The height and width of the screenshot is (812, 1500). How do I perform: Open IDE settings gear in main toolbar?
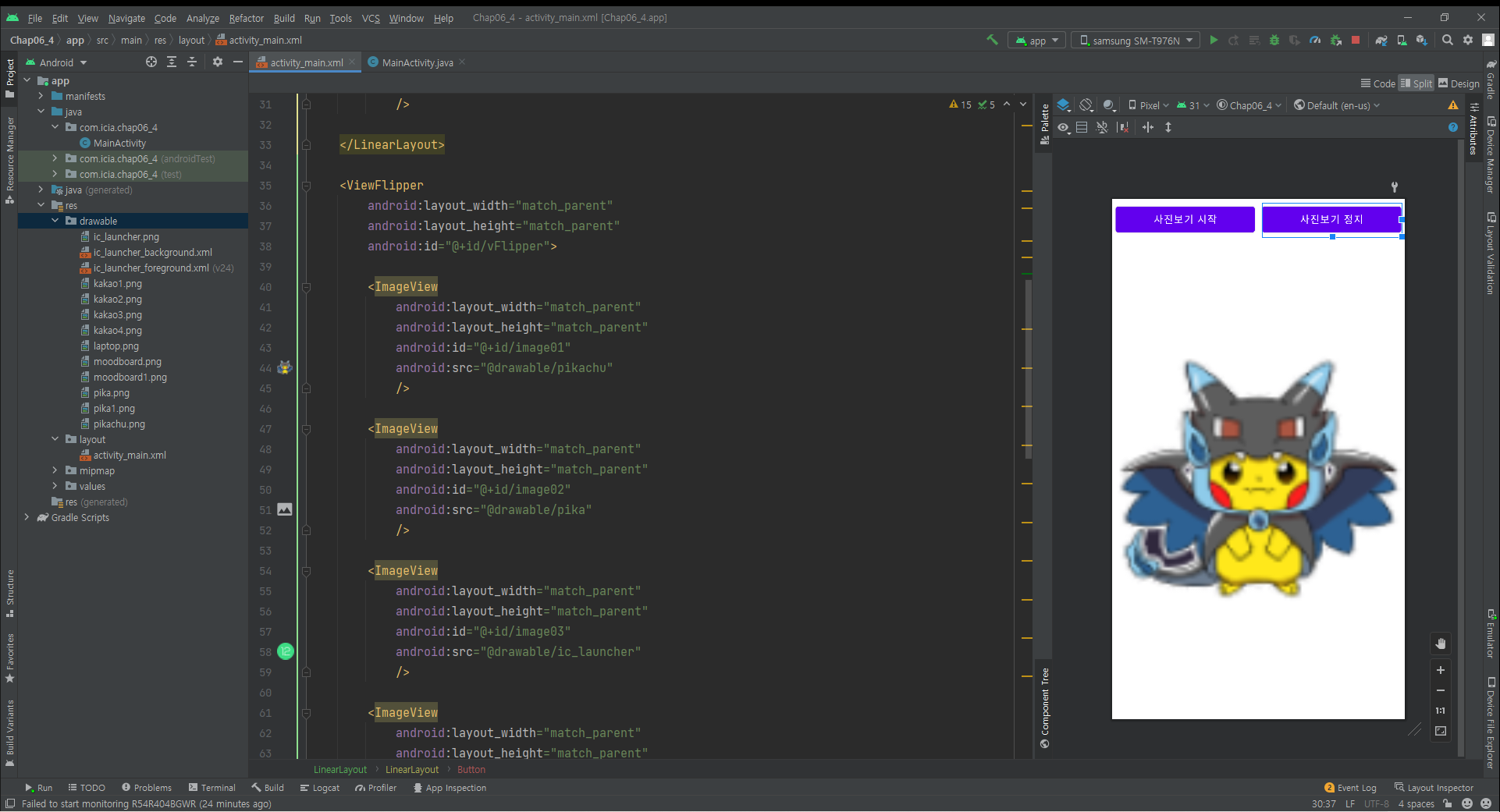tap(1468, 40)
